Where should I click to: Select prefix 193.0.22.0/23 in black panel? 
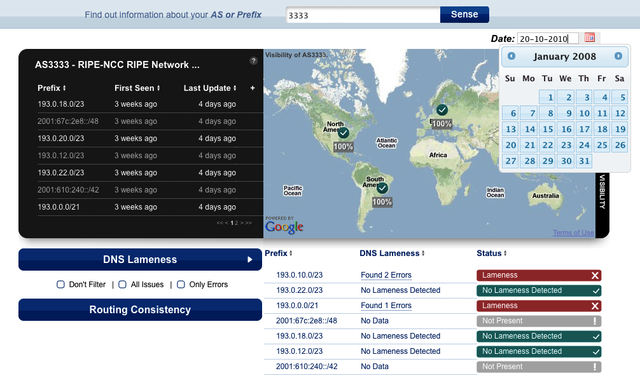coord(60,173)
